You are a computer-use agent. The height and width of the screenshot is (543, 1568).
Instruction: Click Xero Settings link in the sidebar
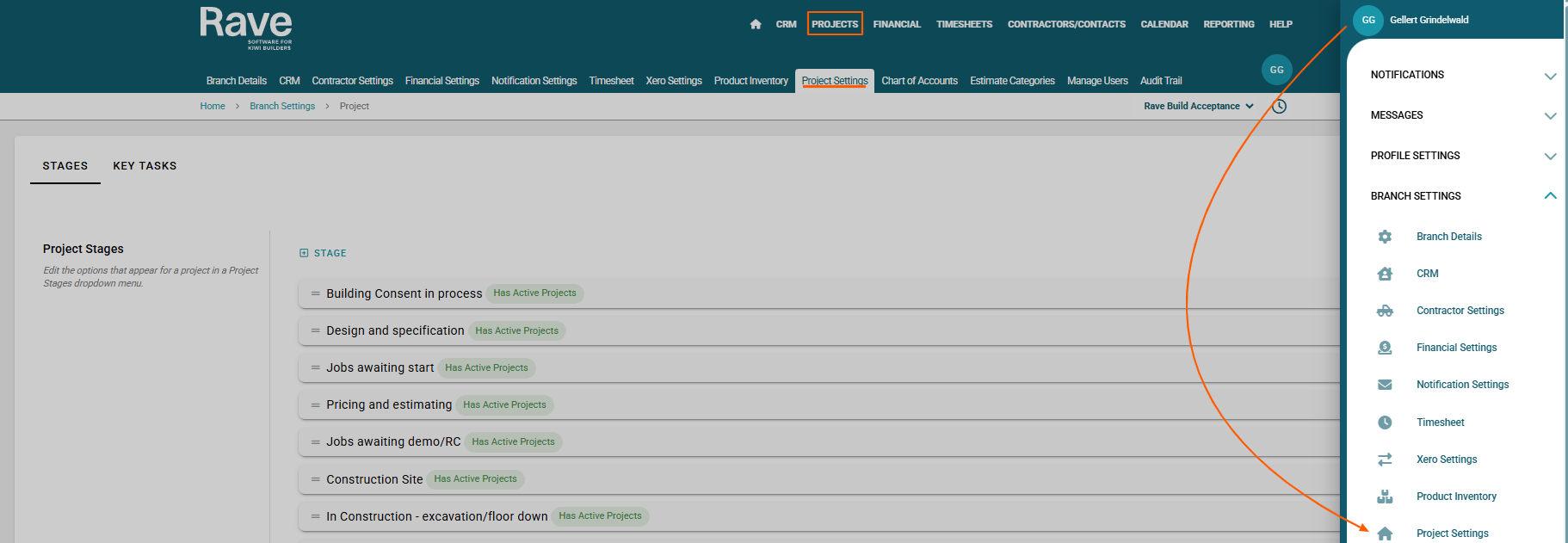(1447, 460)
